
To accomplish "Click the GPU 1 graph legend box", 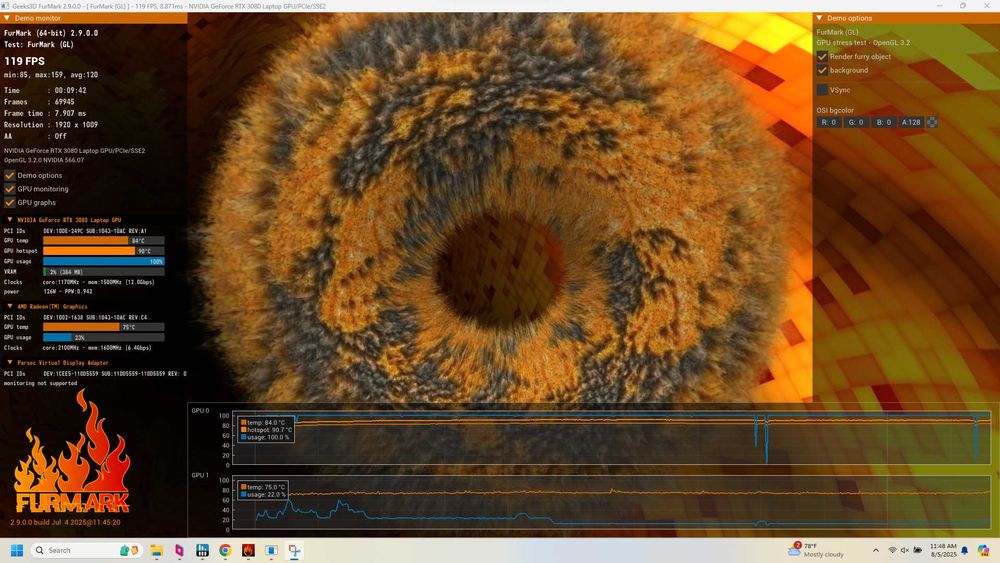I will click(263, 491).
